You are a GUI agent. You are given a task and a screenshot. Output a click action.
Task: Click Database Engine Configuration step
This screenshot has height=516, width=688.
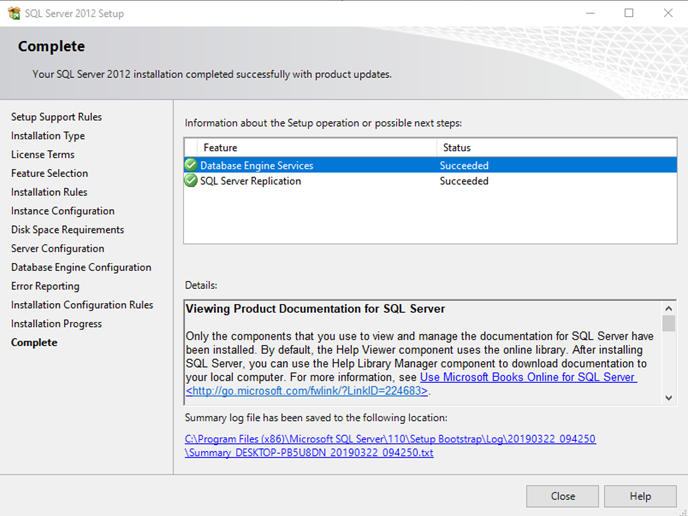tap(81, 267)
